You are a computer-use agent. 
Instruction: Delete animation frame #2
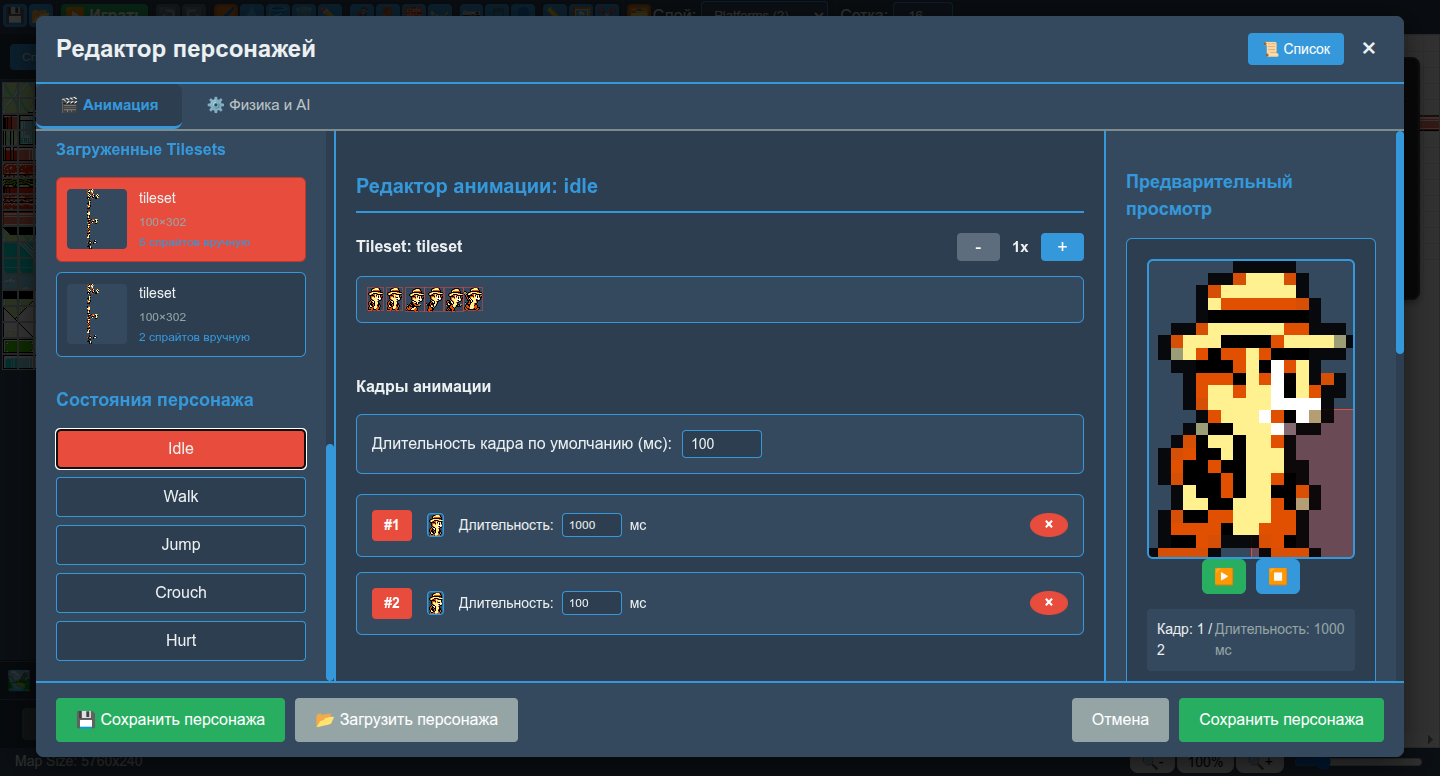(x=1049, y=603)
